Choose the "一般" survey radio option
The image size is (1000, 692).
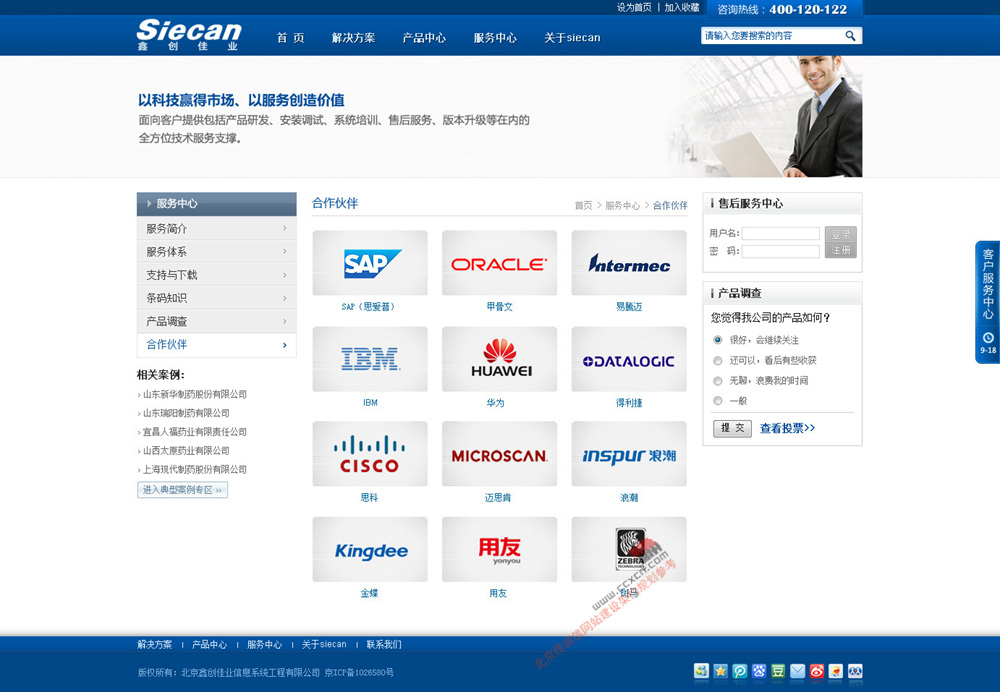[717, 401]
